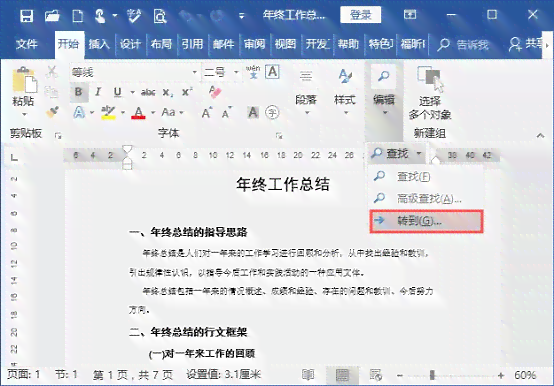Screen dimensions: 554x386
Task: Switch to the 引用 references tab
Action: tap(193, 44)
